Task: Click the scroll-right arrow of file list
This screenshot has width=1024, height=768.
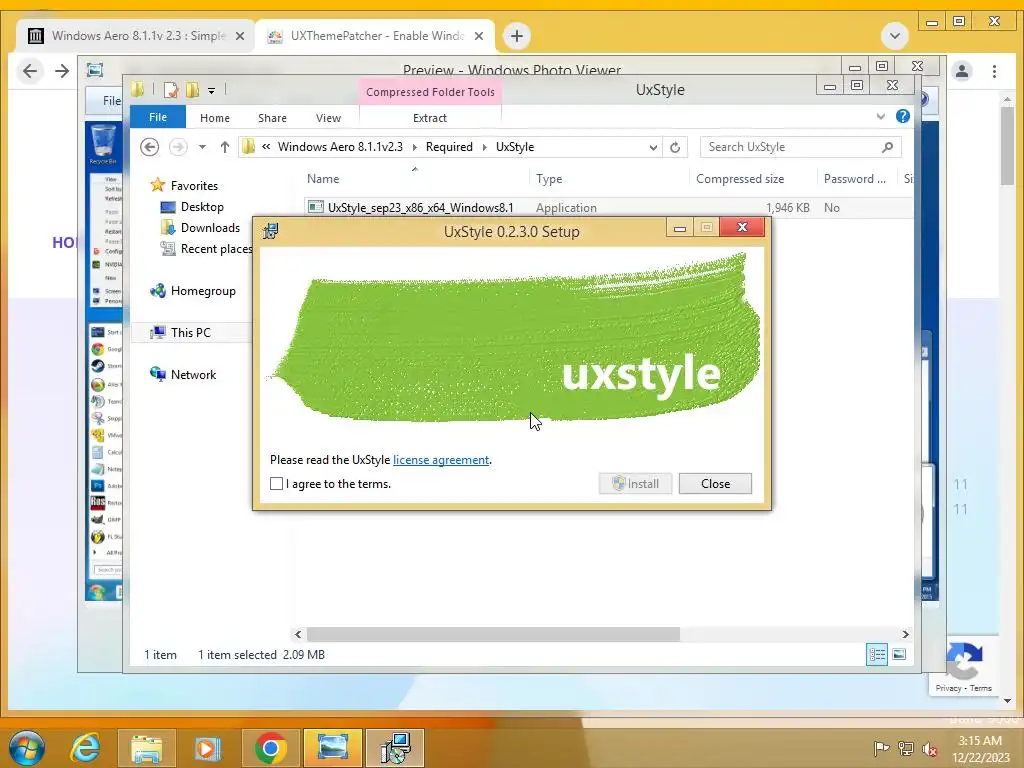Action: tap(905, 634)
